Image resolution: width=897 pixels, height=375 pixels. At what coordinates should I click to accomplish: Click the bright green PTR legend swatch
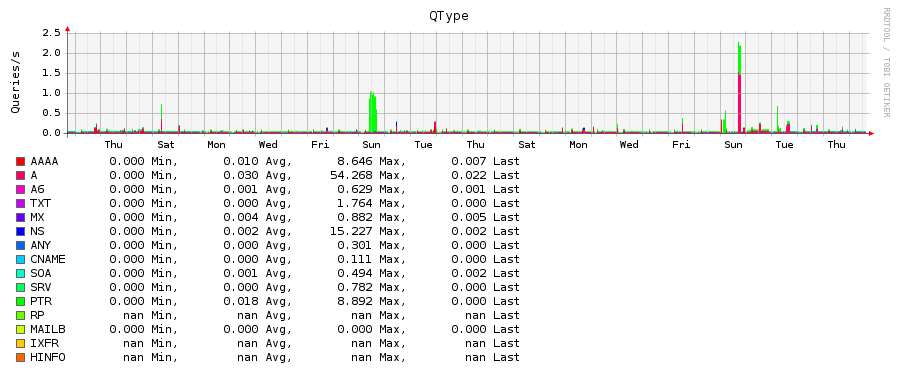pos(20,302)
